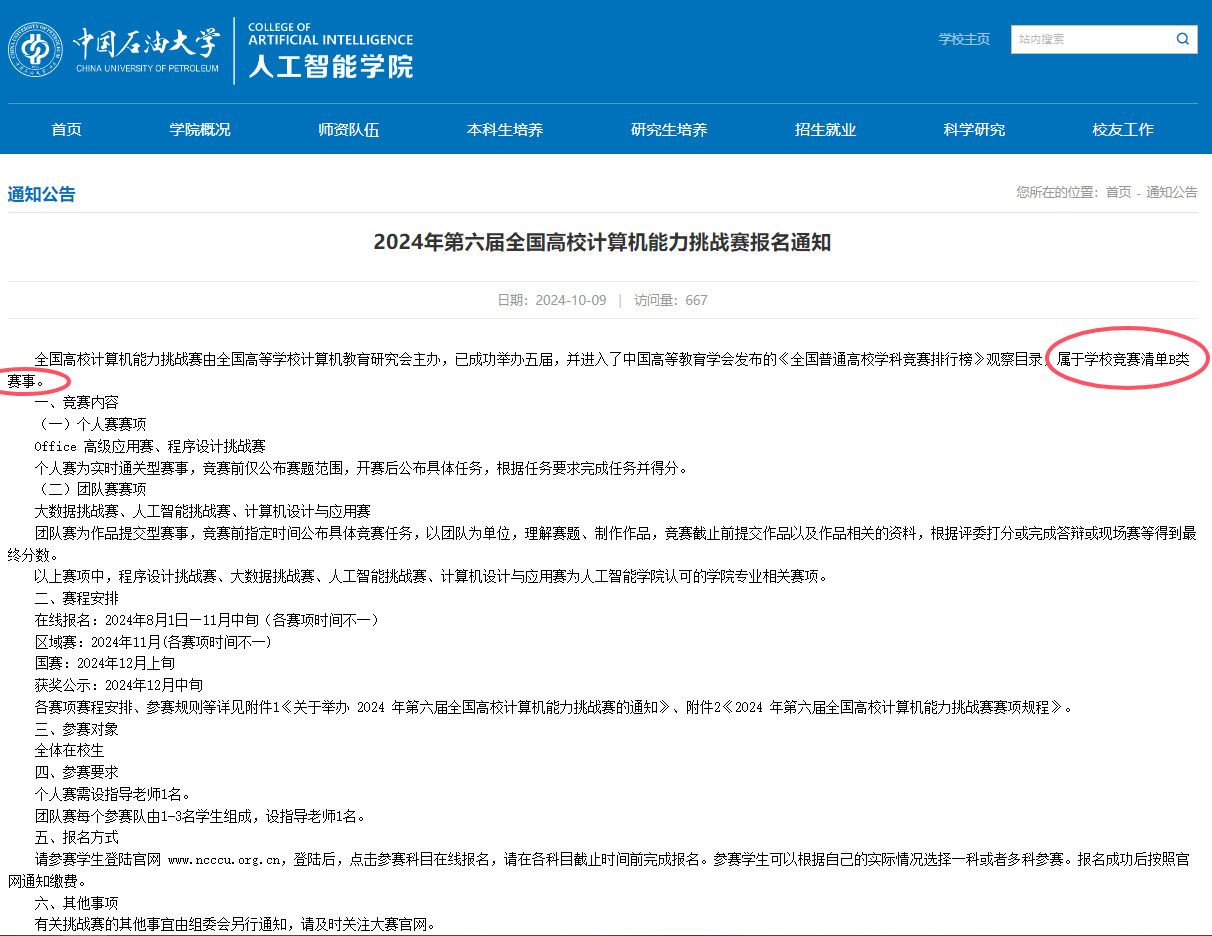Click the blue 通知公告 section heading
The image size is (1212, 936).
(42, 194)
